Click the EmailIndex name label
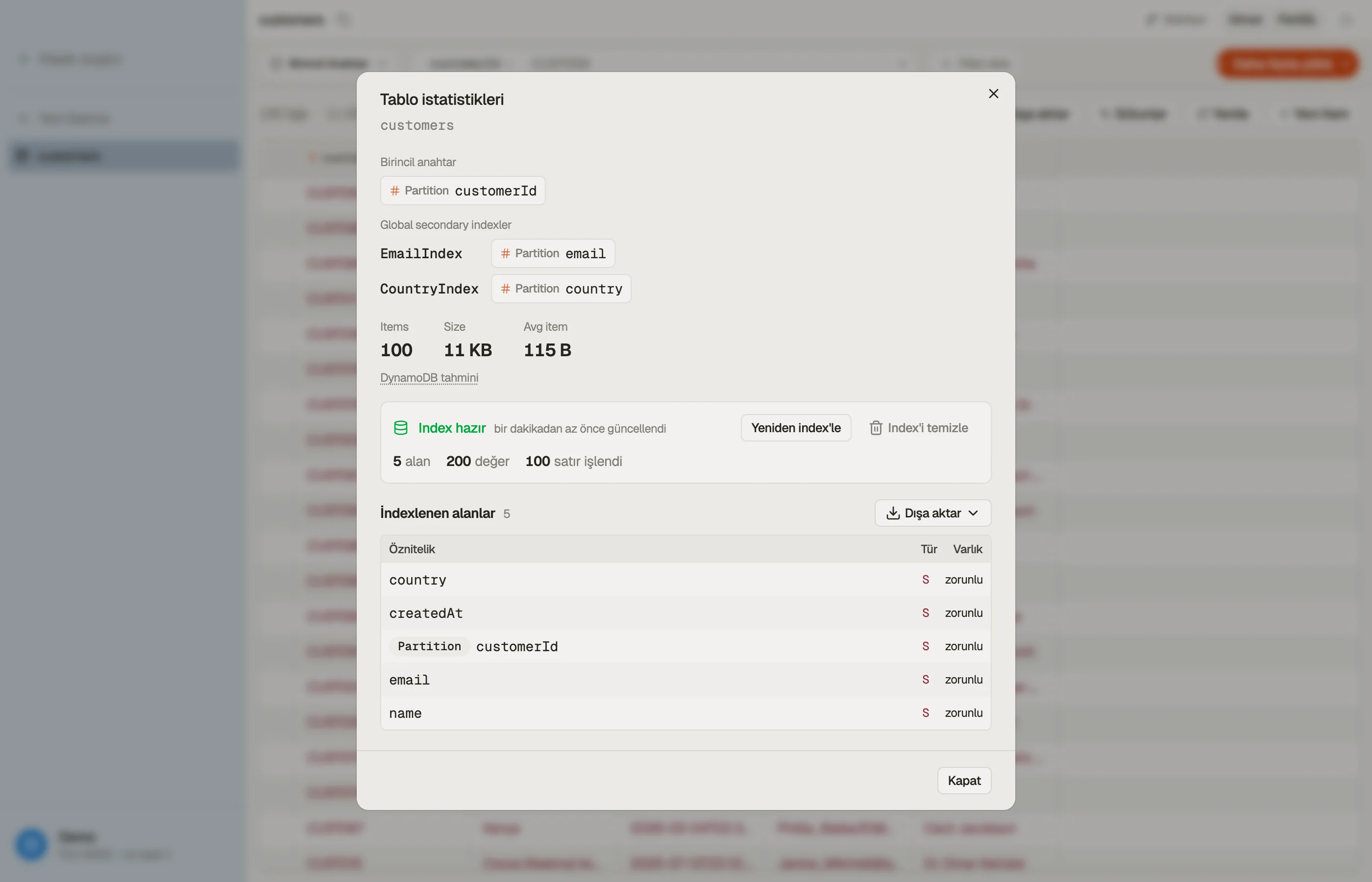This screenshot has height=882, width=1372. click(421, 254)
